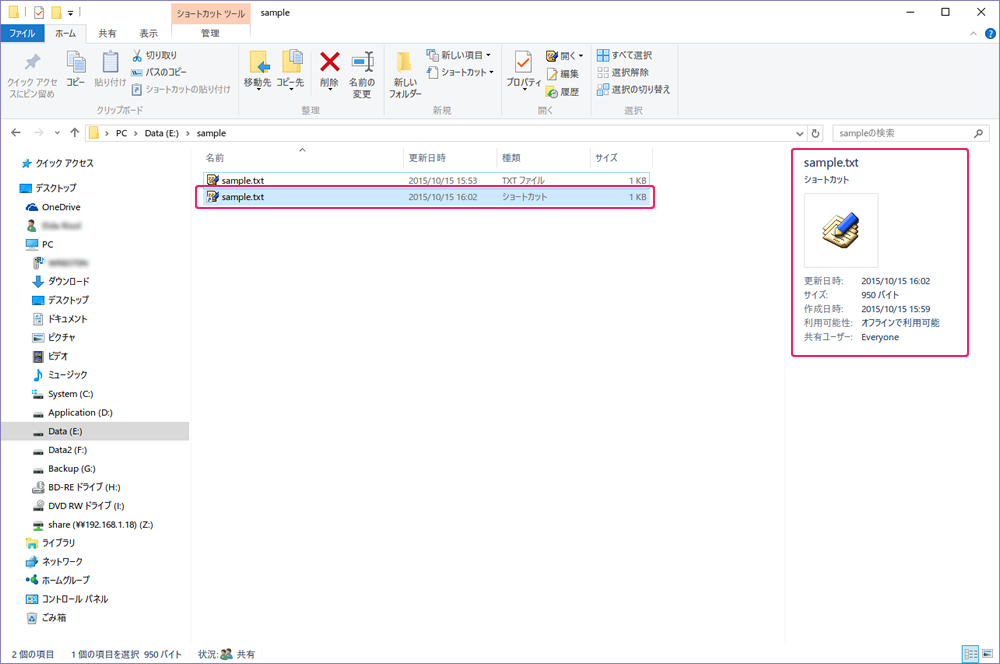Click PC in the address breadcrumb
1000x664 pixels.
click(121, 133)
